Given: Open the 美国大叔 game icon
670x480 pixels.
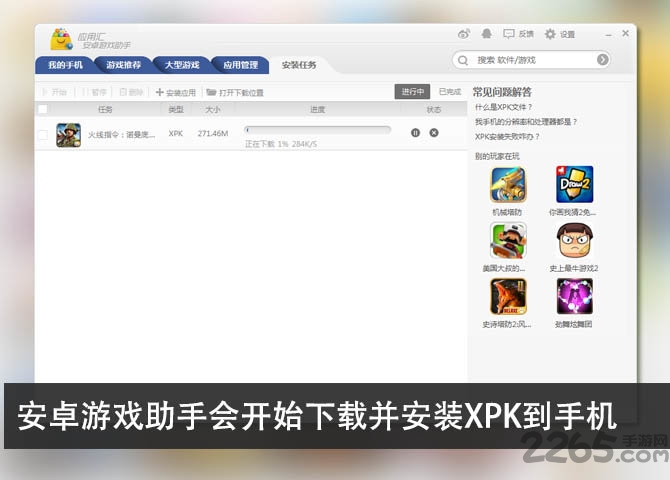Looking at the screenshot, I should click(508, 241).
